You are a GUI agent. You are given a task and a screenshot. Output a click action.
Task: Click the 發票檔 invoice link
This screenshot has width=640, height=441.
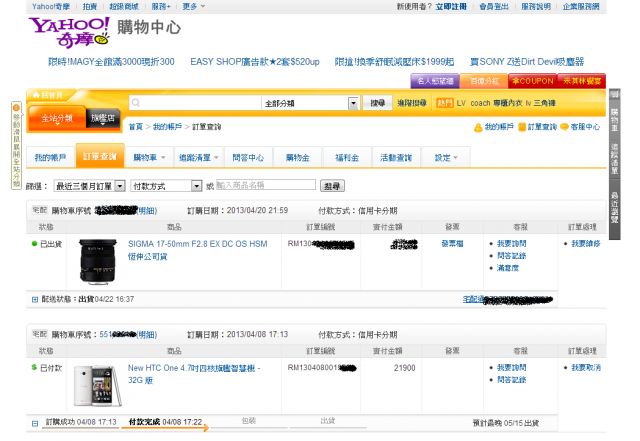click(x=452, y=244)
